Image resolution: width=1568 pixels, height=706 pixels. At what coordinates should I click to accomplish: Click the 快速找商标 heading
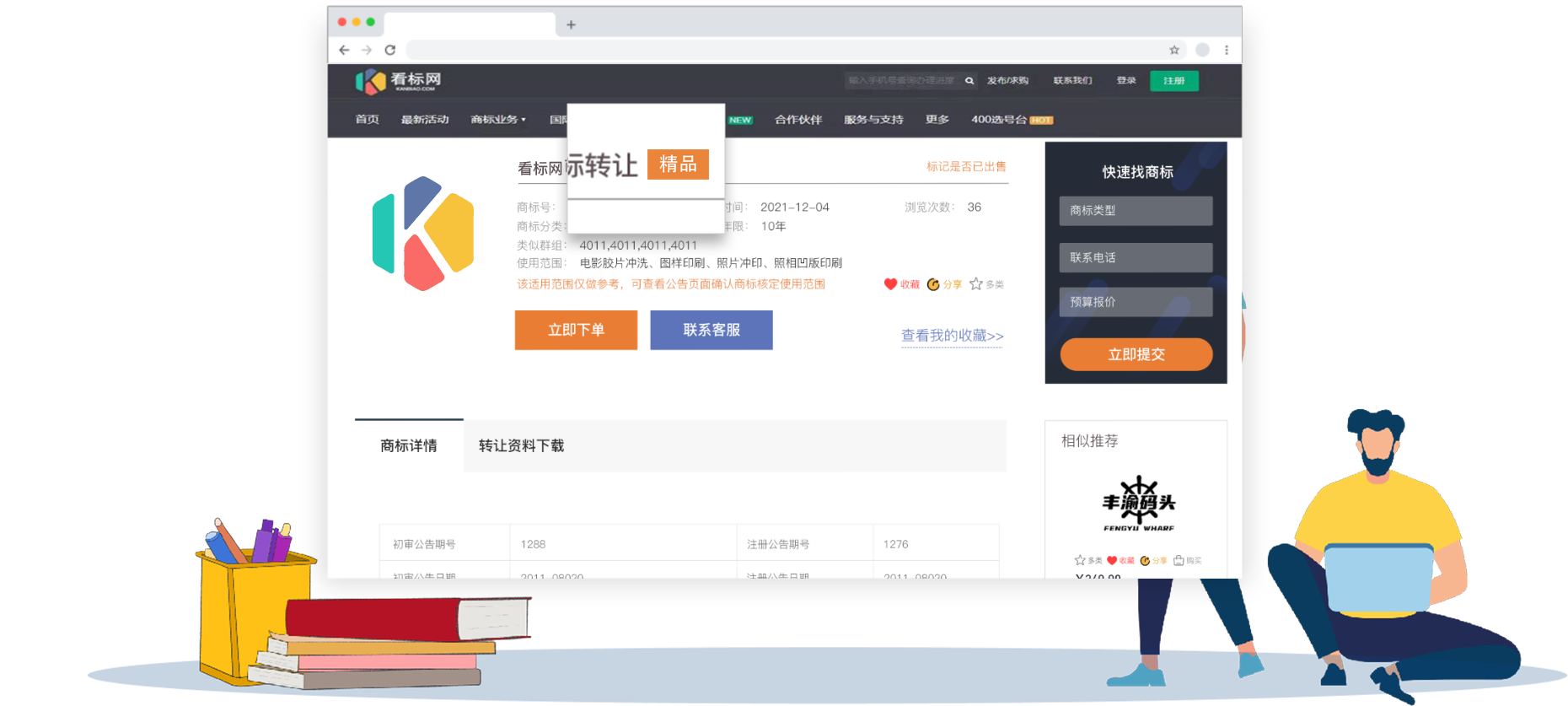1137,172
